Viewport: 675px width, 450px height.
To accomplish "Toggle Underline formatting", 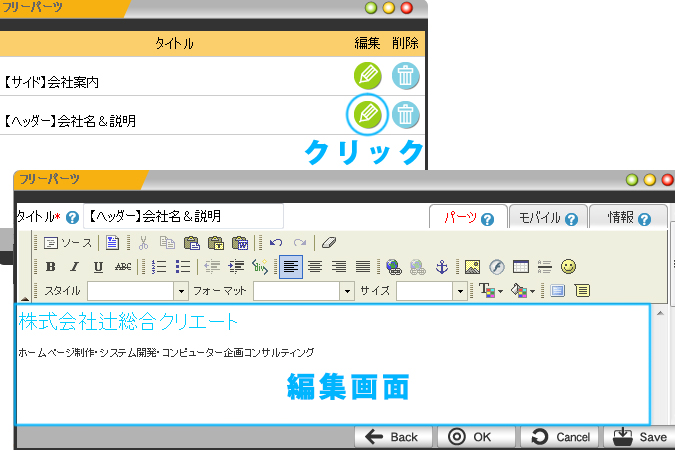I will [x=98, y=267].
